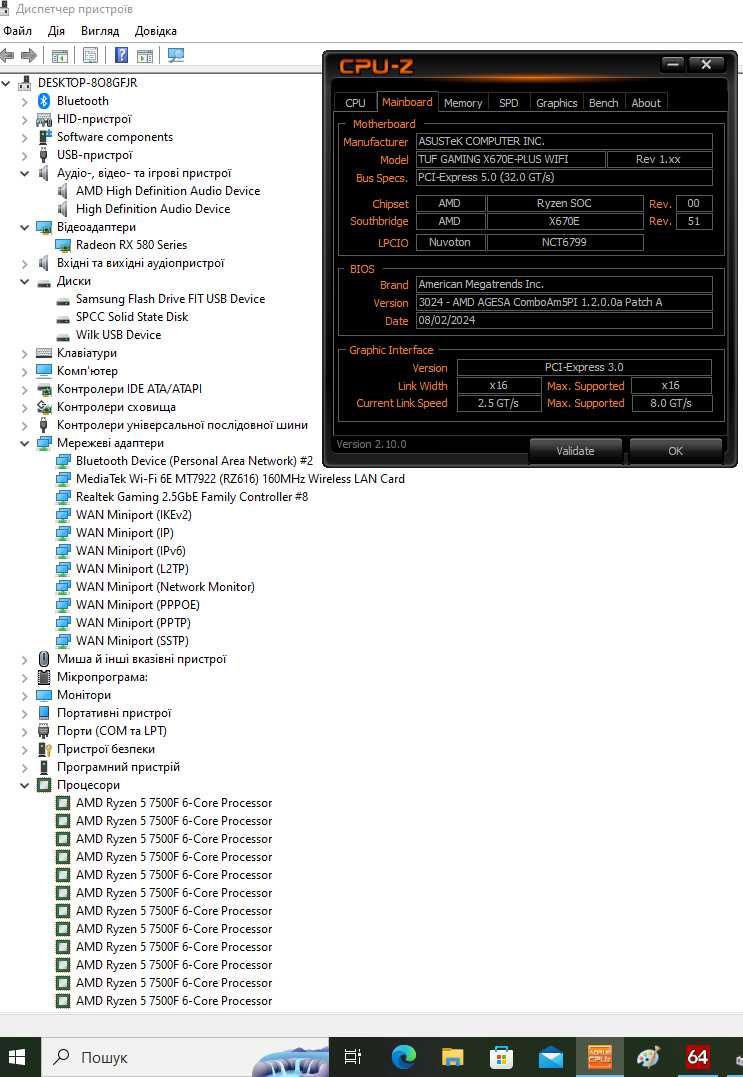Screen dimensions: 743x1077
Task: Click the Validate button in CPU-Z
Action: [x=575, y=451]
